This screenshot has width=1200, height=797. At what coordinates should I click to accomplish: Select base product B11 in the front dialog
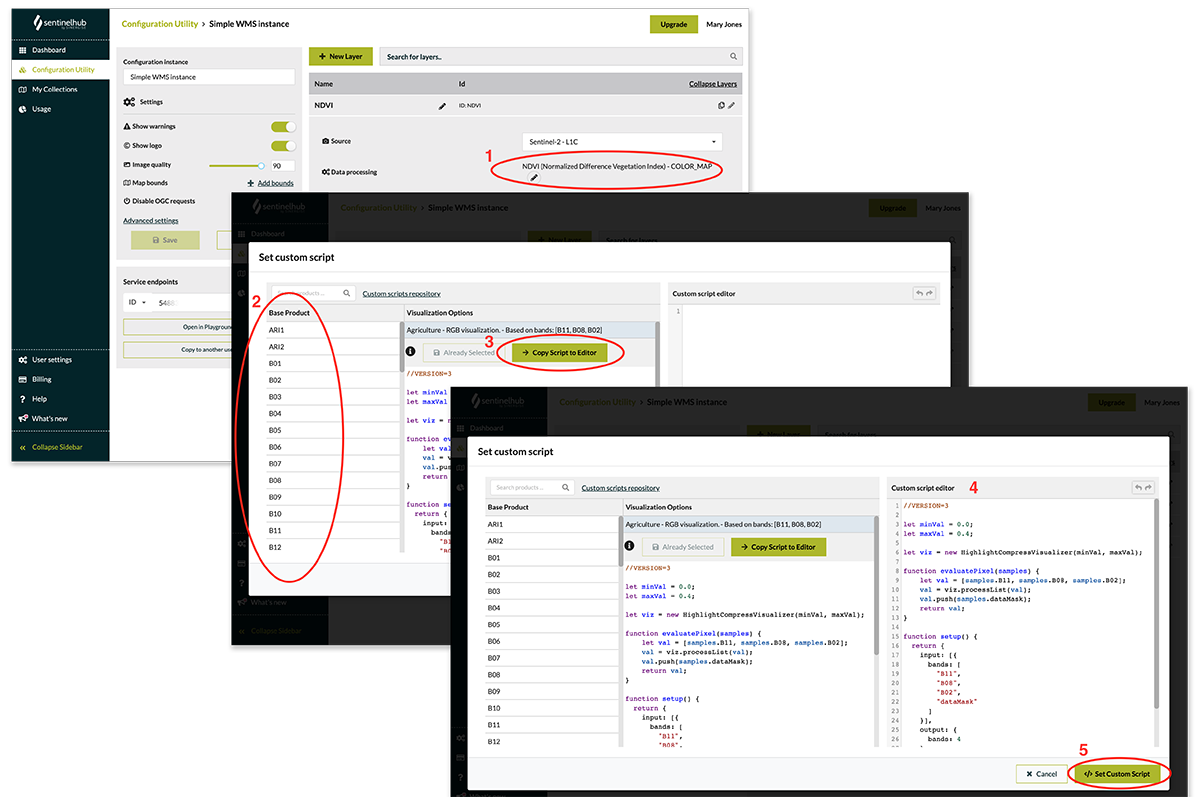tap(553, 725)
